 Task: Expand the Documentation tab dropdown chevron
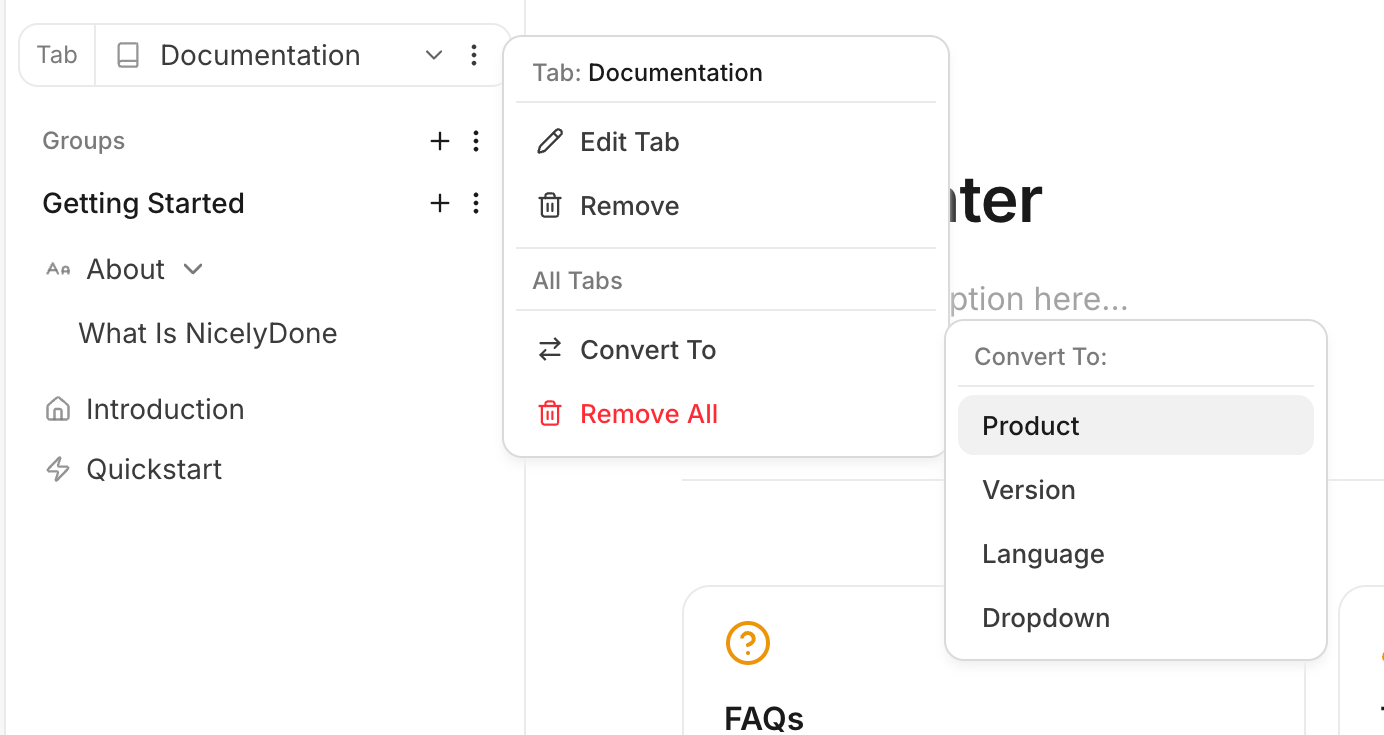[x=434, y=55]
